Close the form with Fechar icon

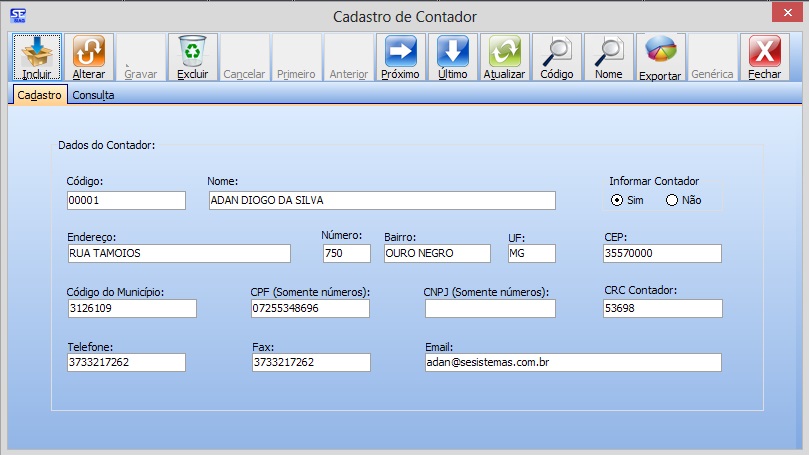pos(764,51)
